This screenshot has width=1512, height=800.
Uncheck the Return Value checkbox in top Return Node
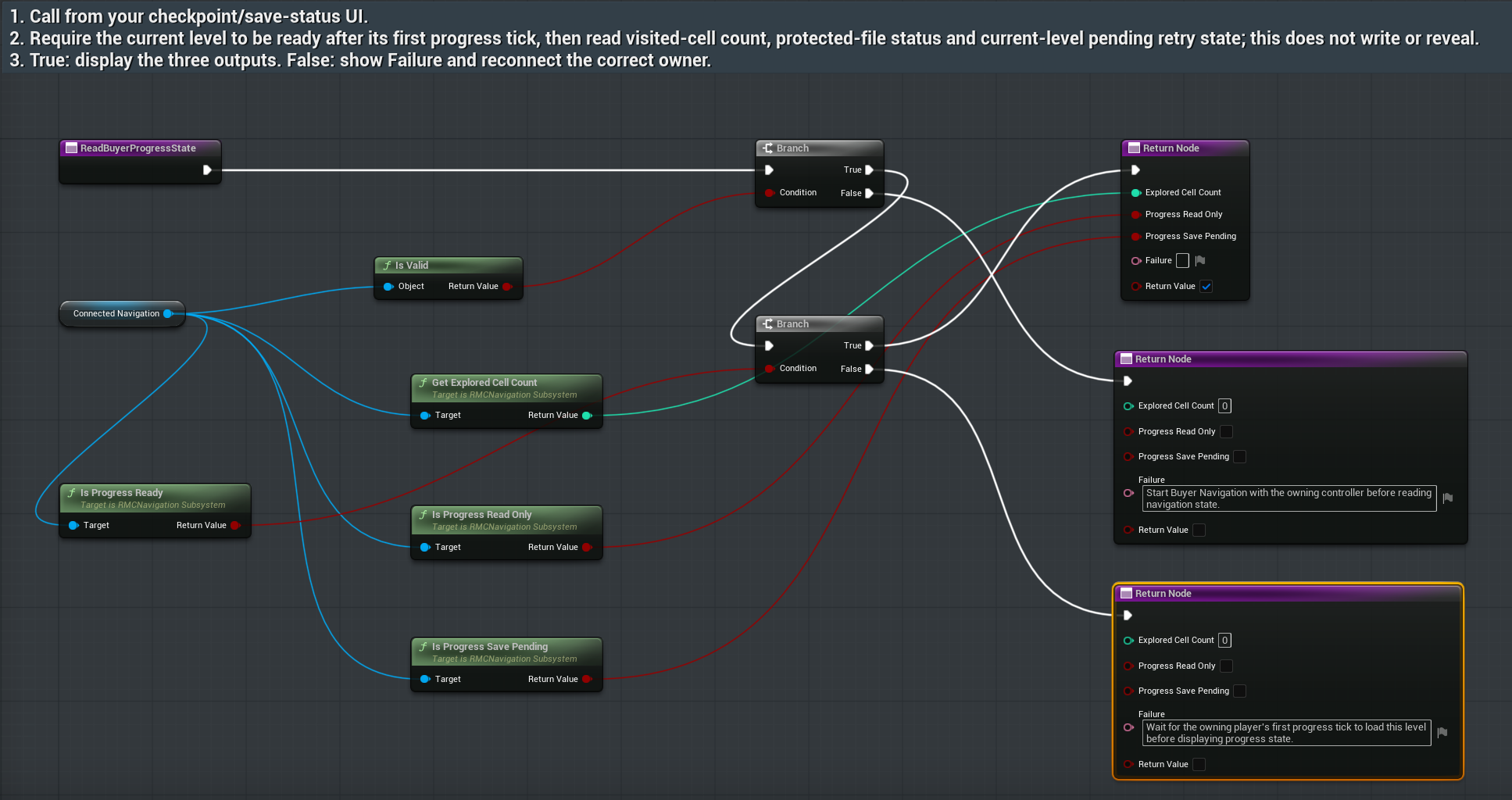[1206, 287]
